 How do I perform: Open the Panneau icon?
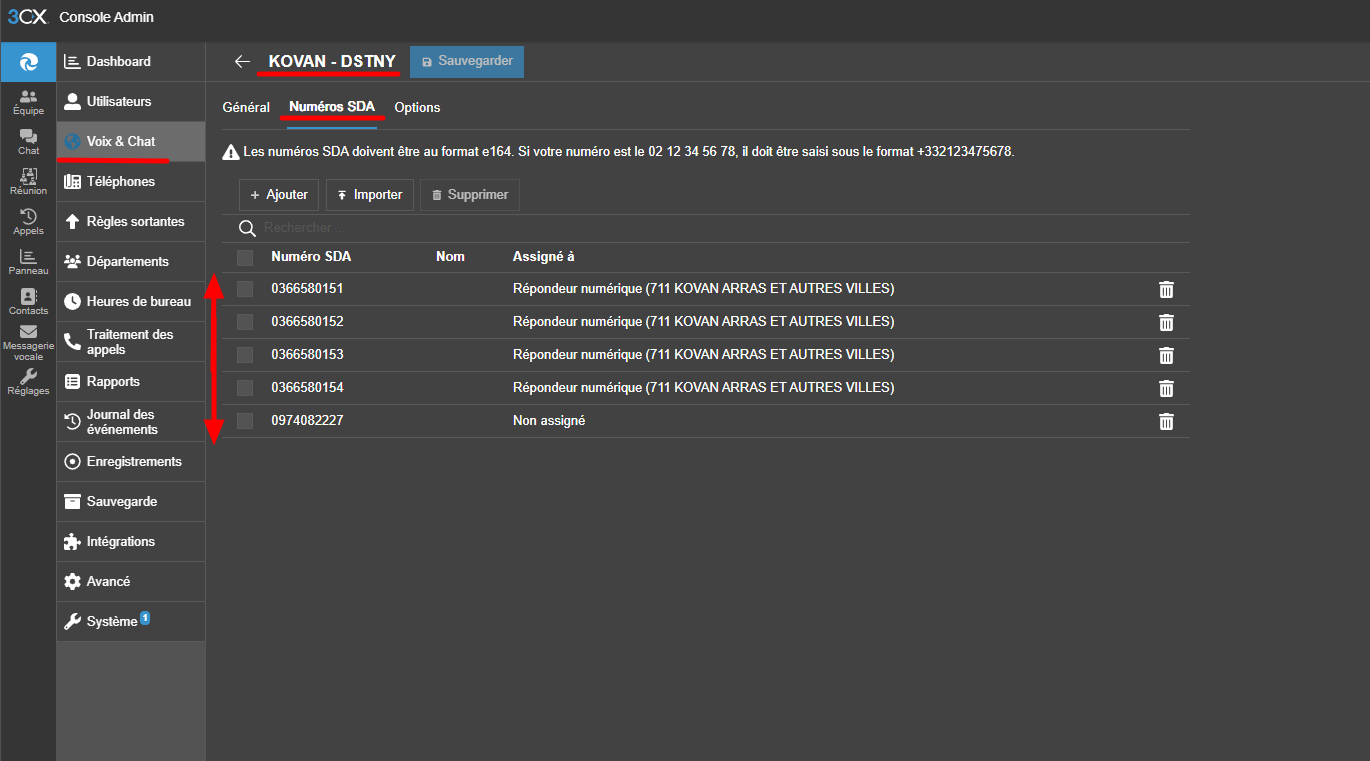pyautogui.click(x=28, y=262)
